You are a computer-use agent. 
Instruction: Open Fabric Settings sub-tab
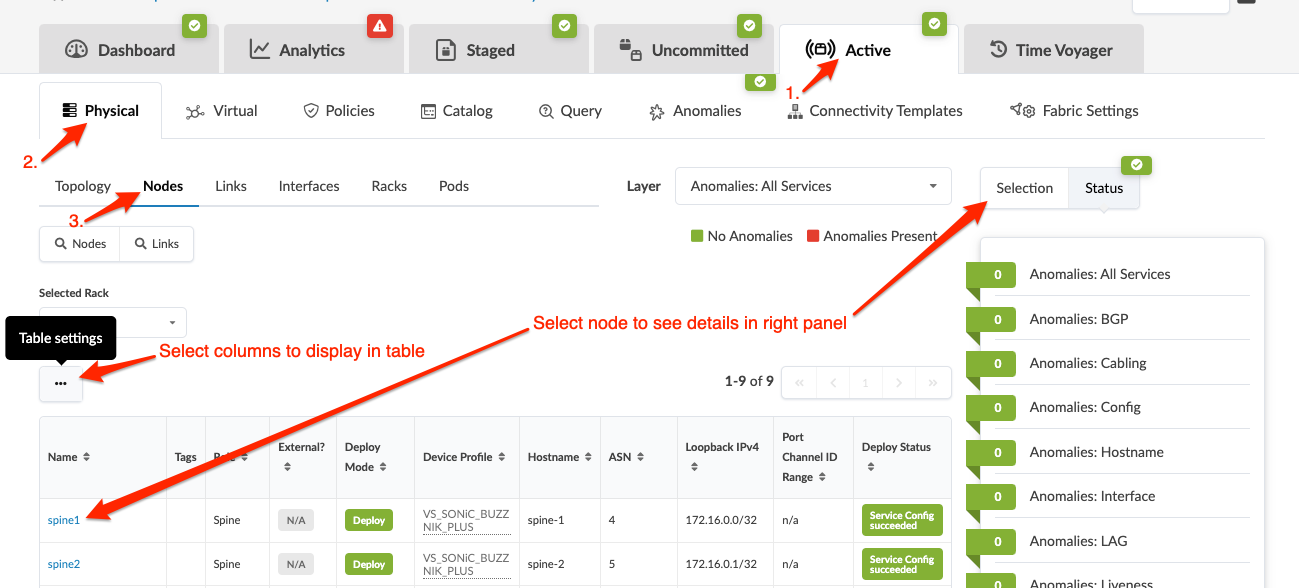click(x=1074, y=111)
